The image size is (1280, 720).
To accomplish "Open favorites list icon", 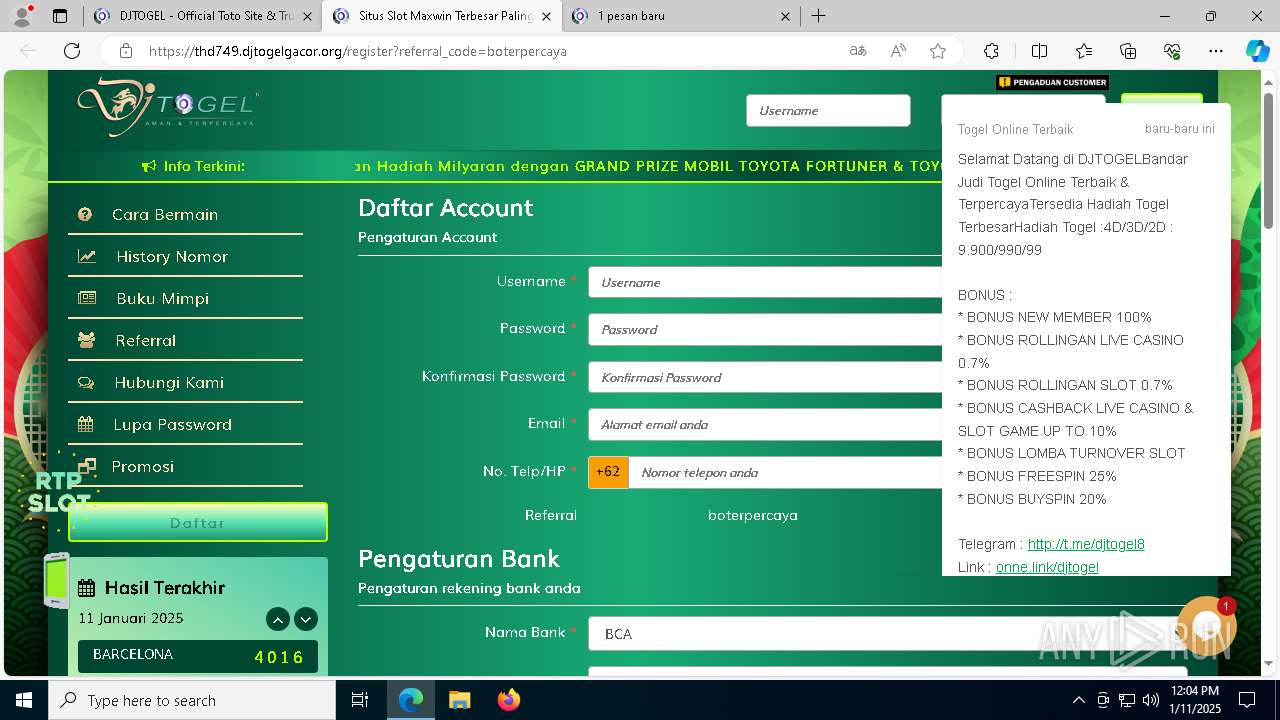I will (x=1084, y=51).
